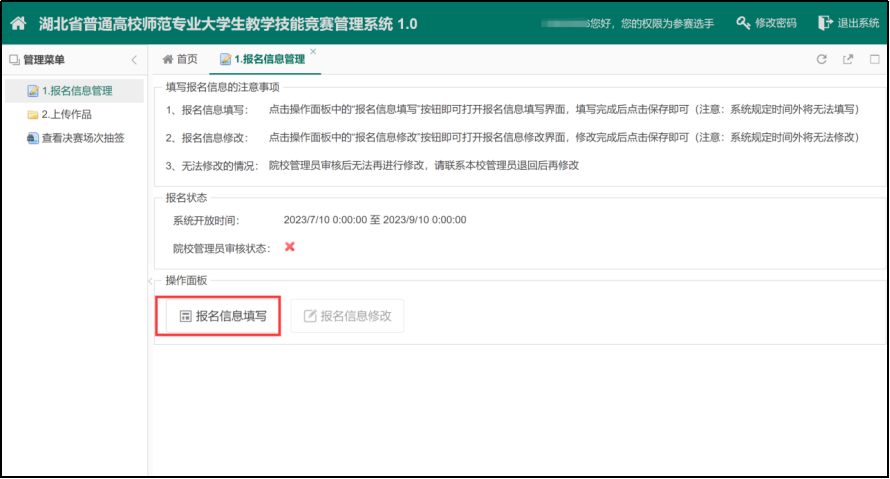The height and width of the screenshot is (479, 890).
Task: Select 1.报名信息管理 in the sidebar menu
Action: pyautogui.click(x=76, y=91)
